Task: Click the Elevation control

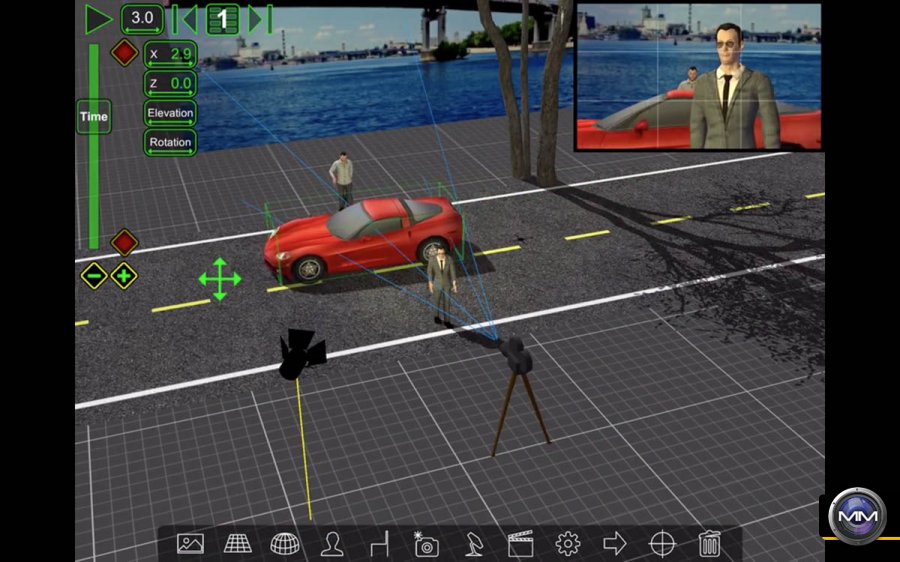Action: point(170,113)
